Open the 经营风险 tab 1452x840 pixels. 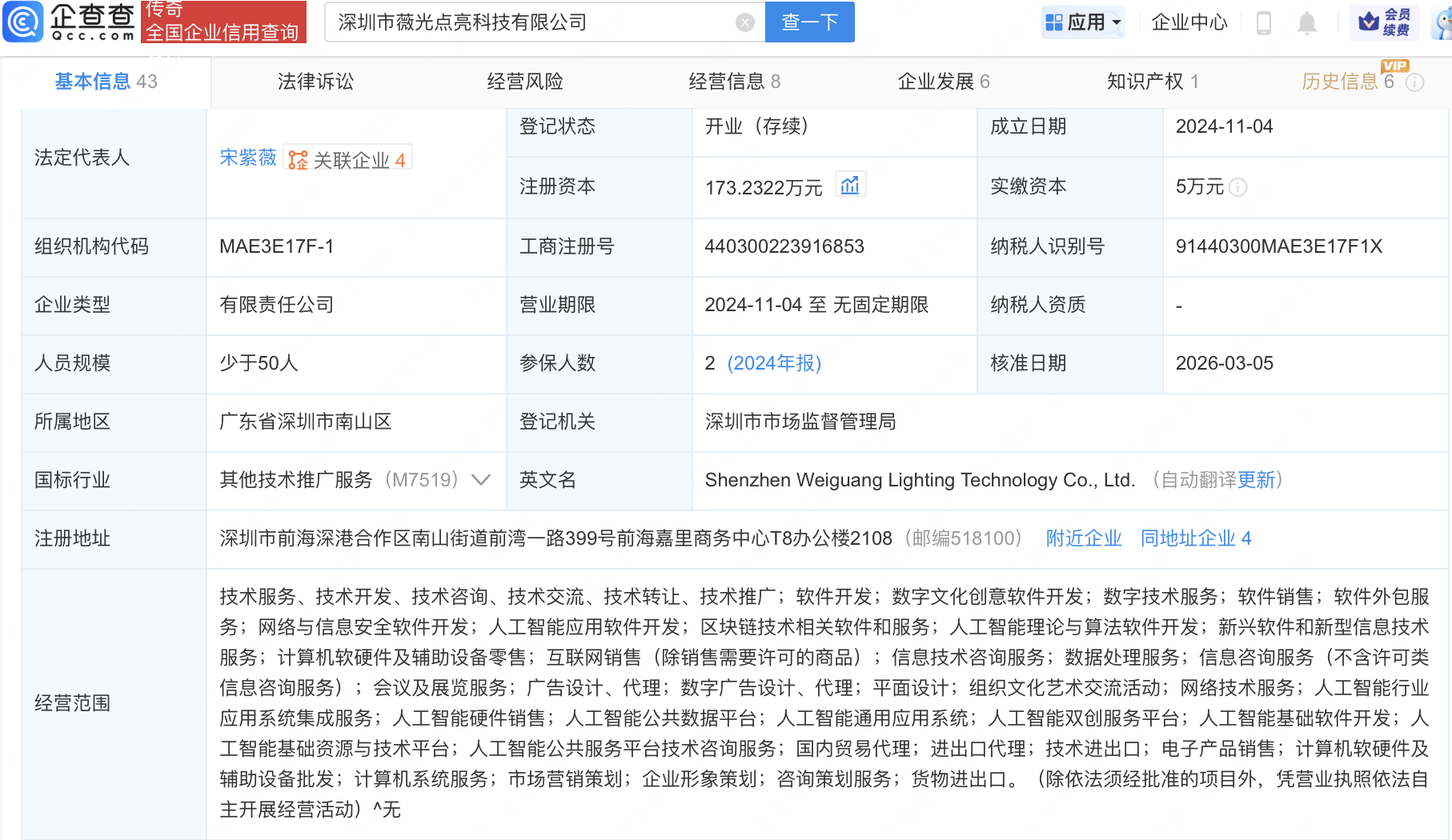[x=525, y=82]
